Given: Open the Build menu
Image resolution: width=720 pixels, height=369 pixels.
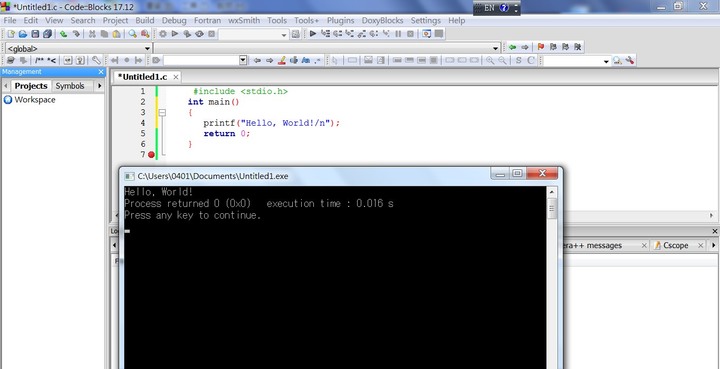Looking at the screenshot, I should (x=145, y=21).
